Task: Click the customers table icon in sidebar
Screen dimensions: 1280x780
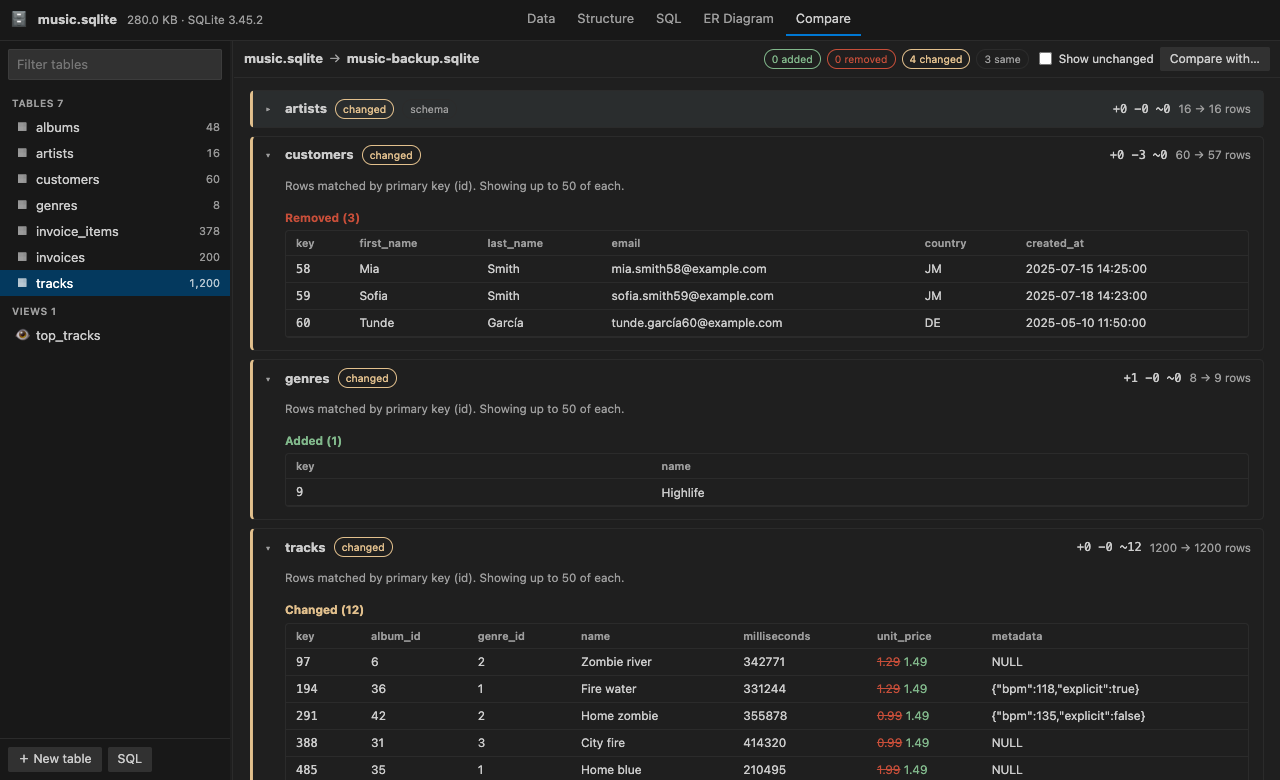Action: [x=22, y=179]
